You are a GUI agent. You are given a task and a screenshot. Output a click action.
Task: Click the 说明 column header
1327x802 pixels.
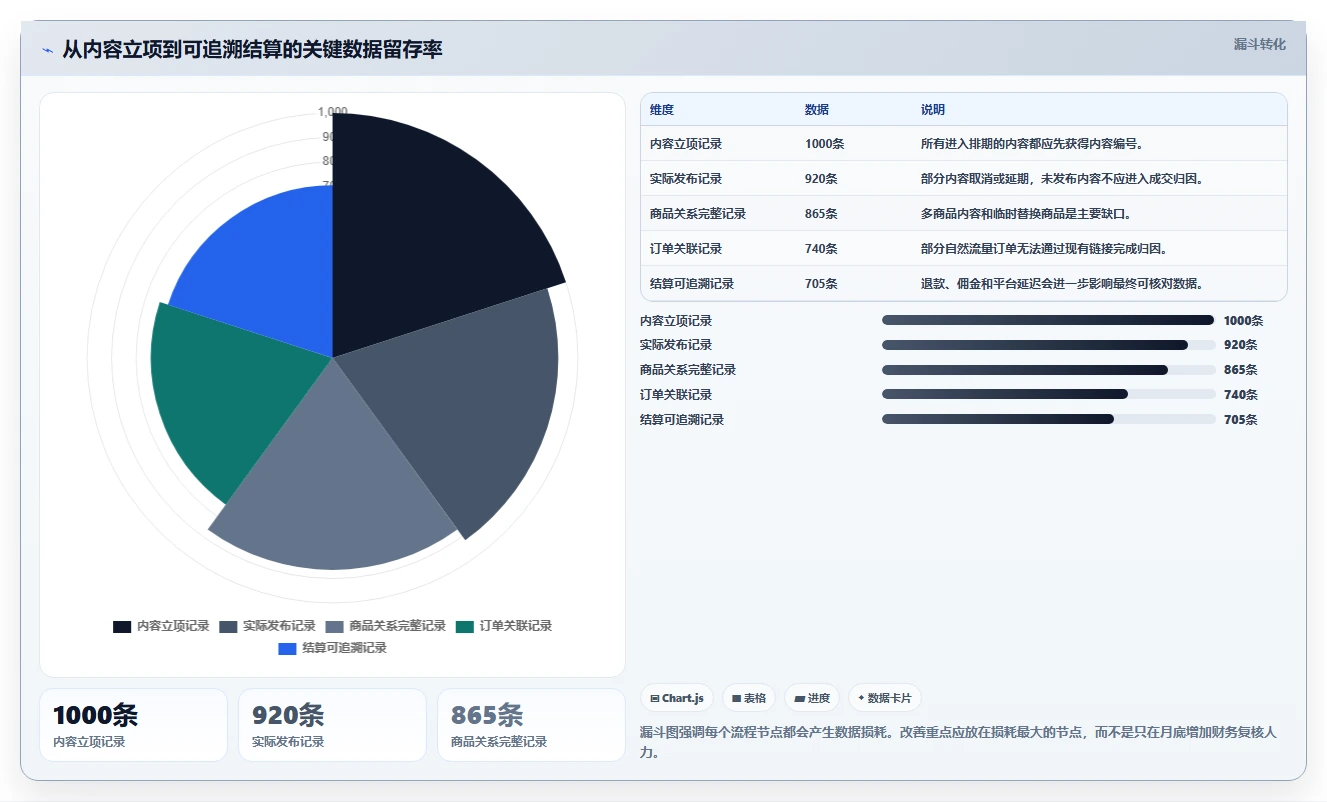[933, 110]
